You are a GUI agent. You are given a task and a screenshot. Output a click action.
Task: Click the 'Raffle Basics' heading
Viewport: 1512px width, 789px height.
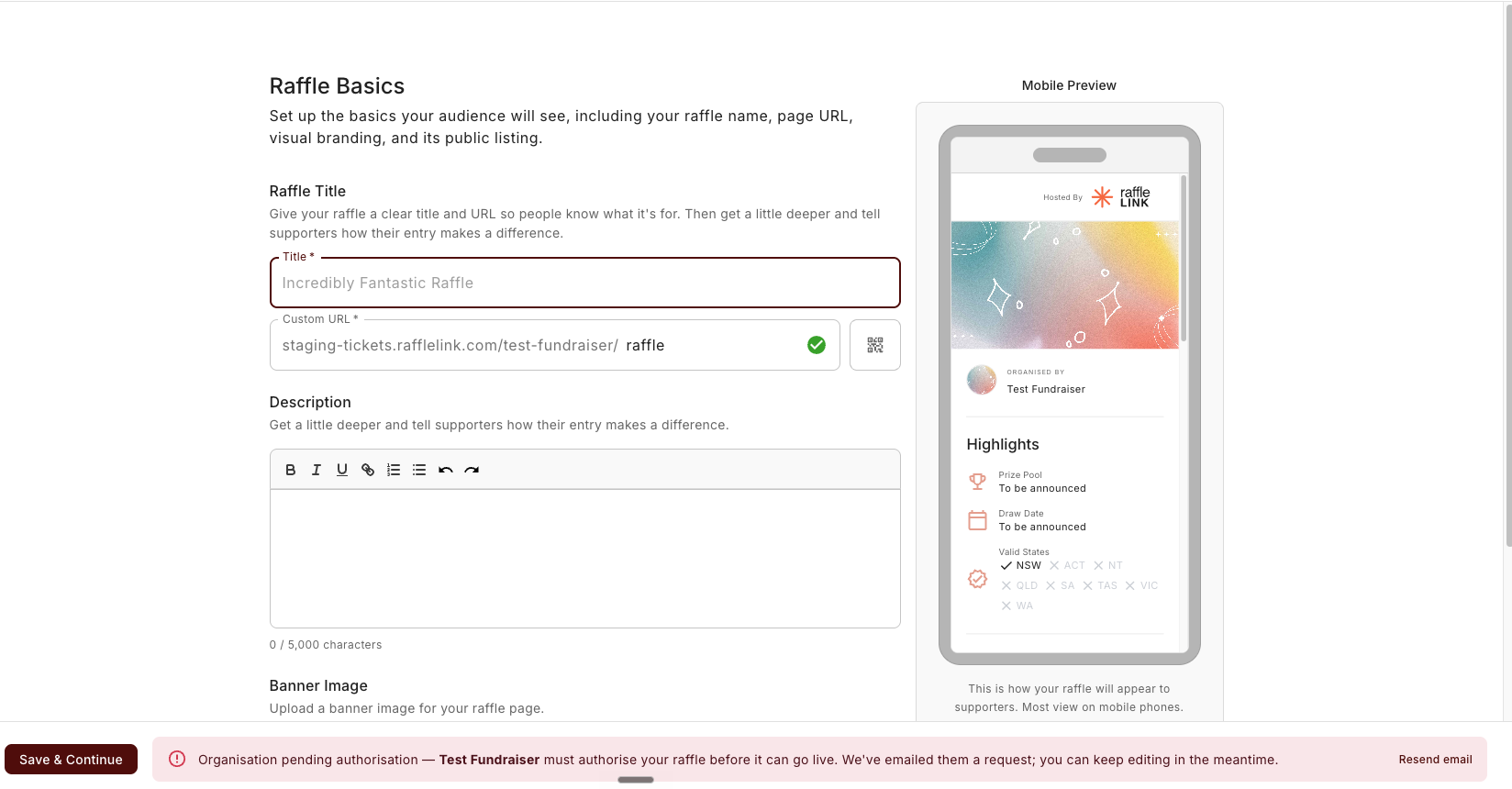coord(337,86)
